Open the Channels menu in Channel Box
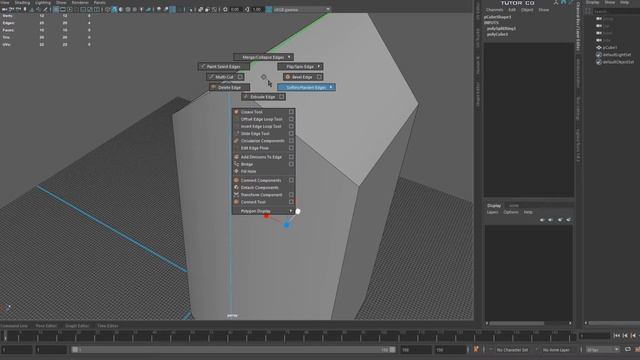 [x=494, y=10]
